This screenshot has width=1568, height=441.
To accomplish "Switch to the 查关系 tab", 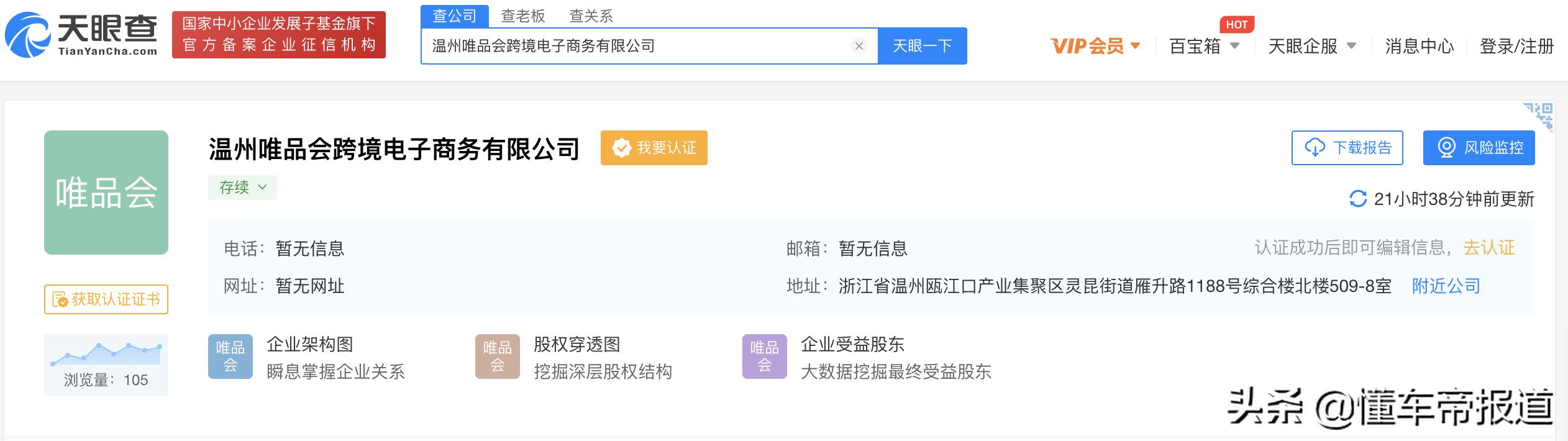I will 591,16.
